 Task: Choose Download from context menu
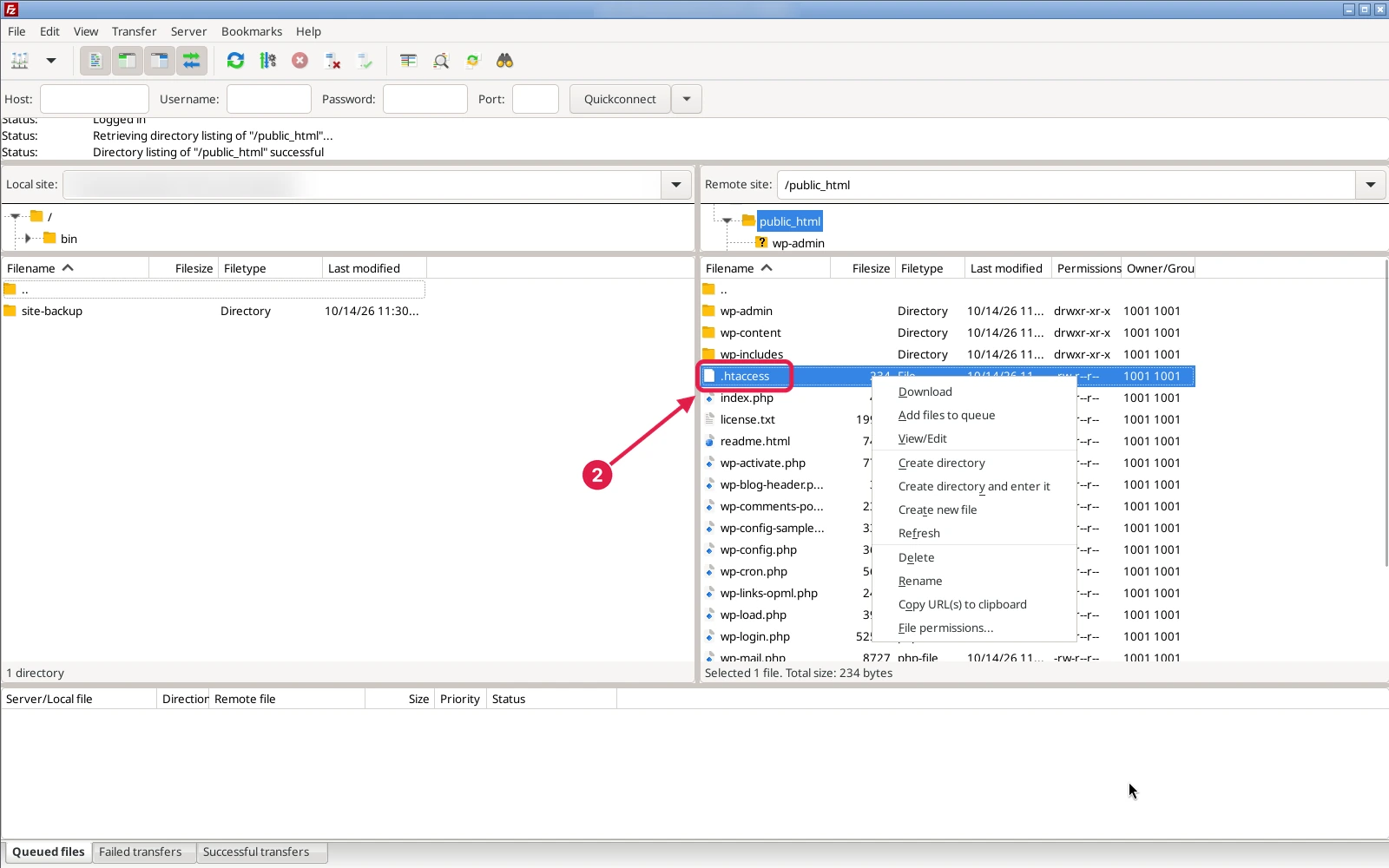tap(974, 391)
